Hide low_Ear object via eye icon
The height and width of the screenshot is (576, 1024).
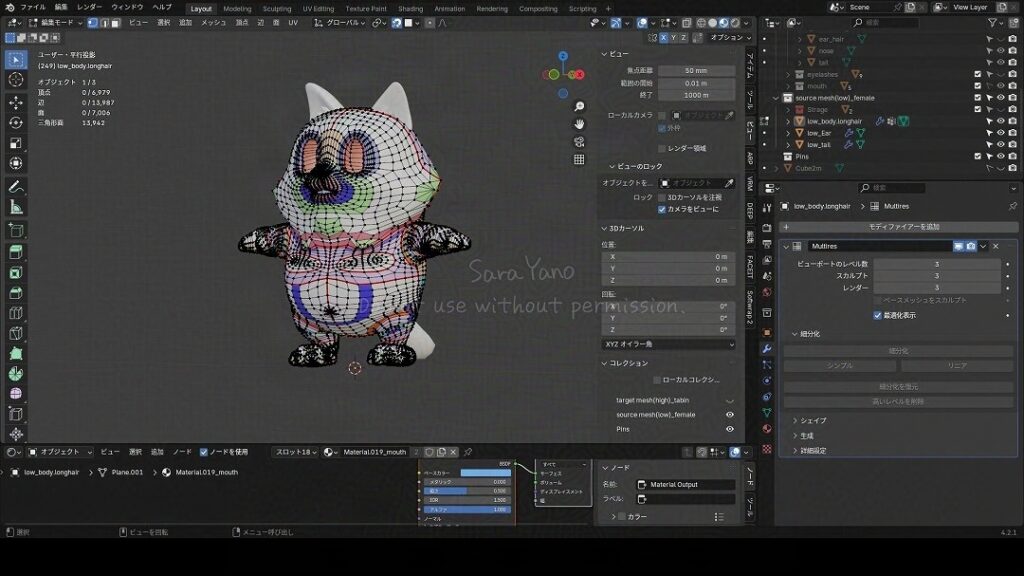coord(1000,133)
